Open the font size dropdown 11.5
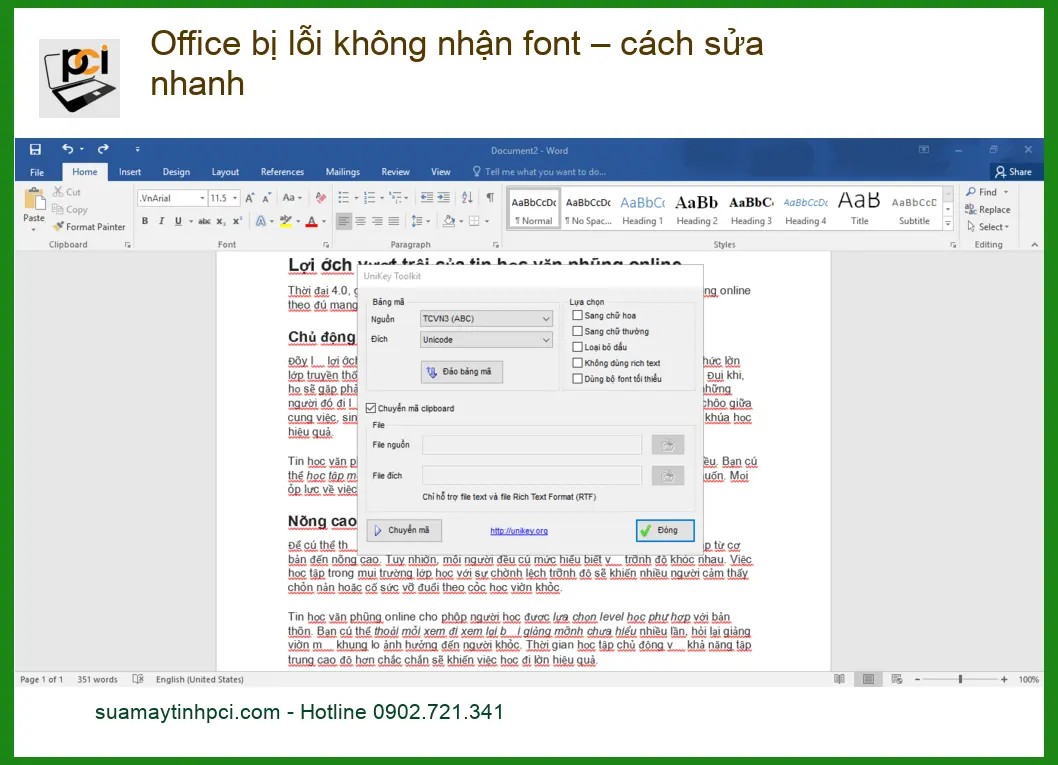This screenshot has width=1058, height=765. pos(235,198)
